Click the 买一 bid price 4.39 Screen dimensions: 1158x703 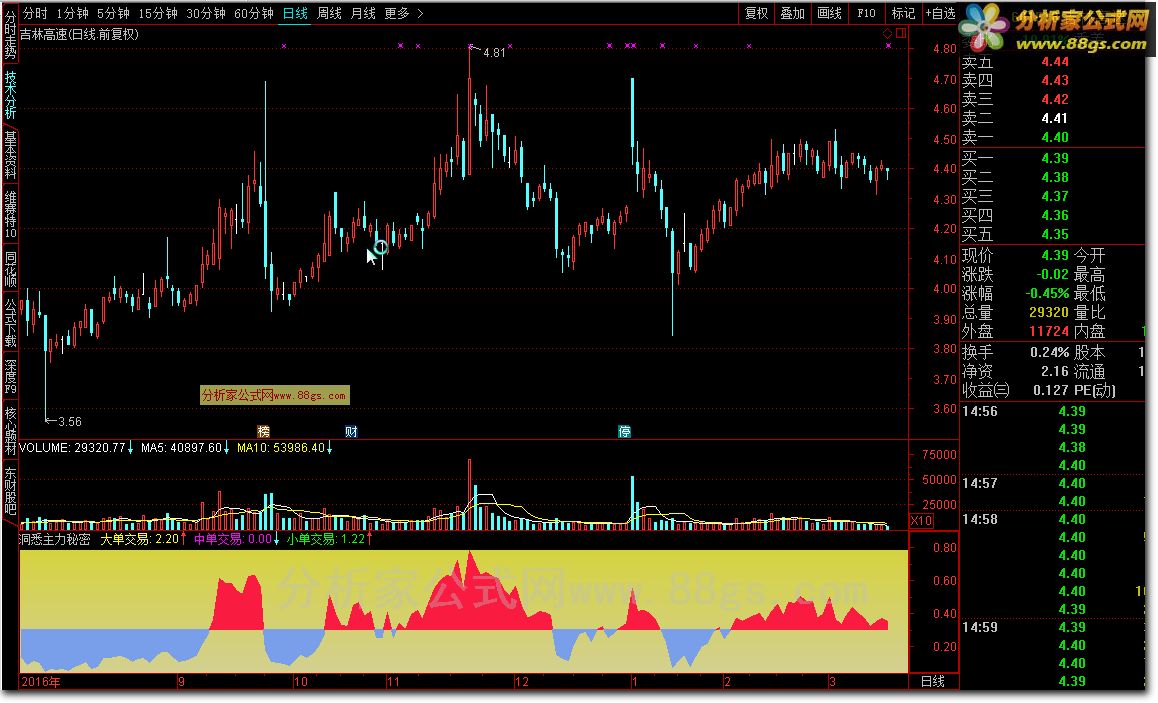point(1055,158)
